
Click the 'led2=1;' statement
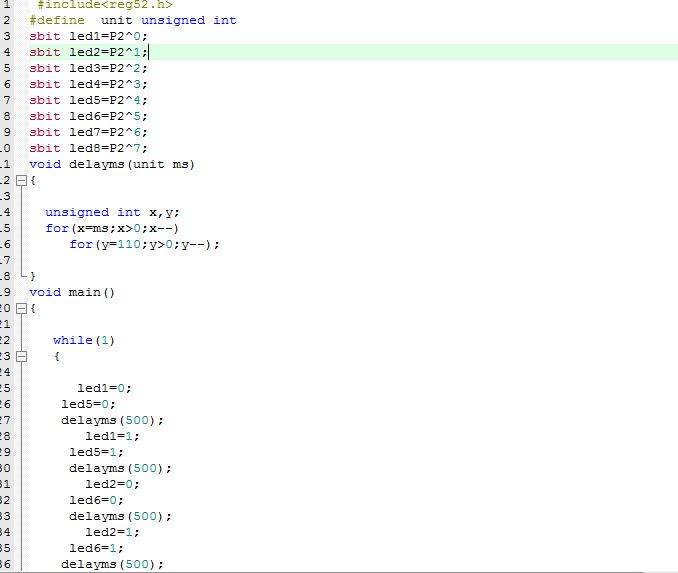click(x=112, y=532)
